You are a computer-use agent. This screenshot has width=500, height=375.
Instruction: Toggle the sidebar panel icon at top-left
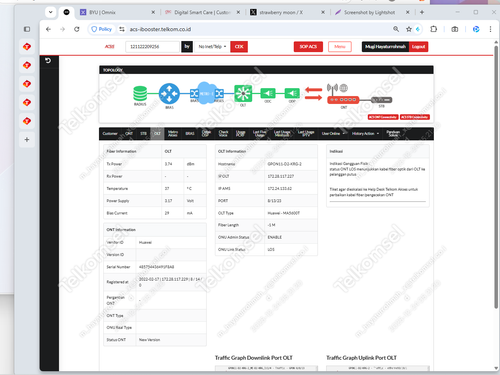[x=27, y=29]
